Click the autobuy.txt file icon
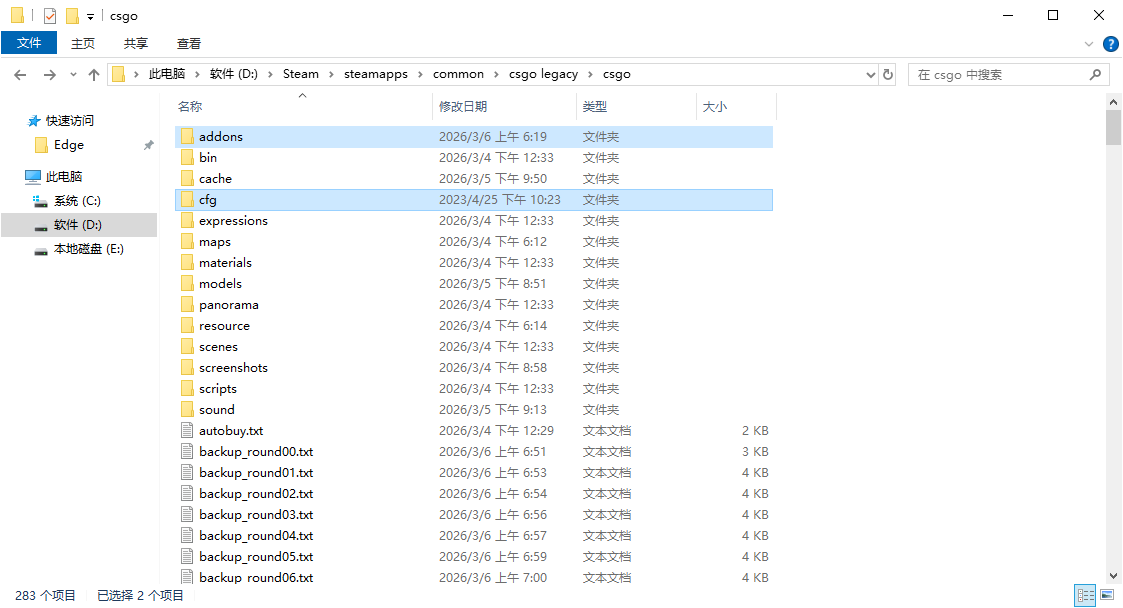This screenshot has width=1123, height=608. pyautogui.click(x=187, y=430)
